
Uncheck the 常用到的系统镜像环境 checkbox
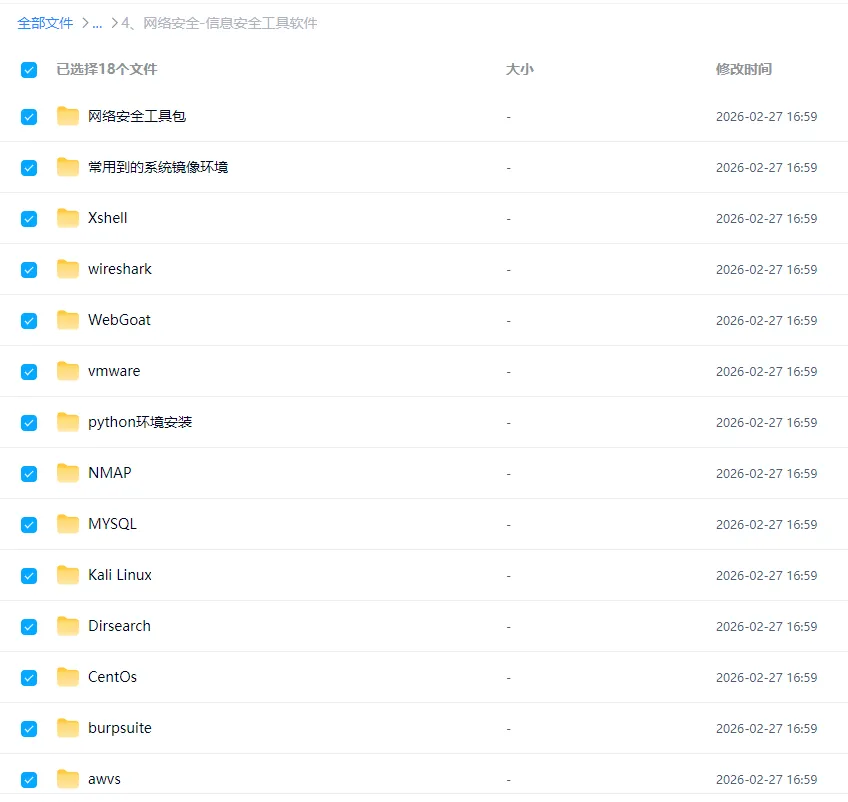coord(29,168)
